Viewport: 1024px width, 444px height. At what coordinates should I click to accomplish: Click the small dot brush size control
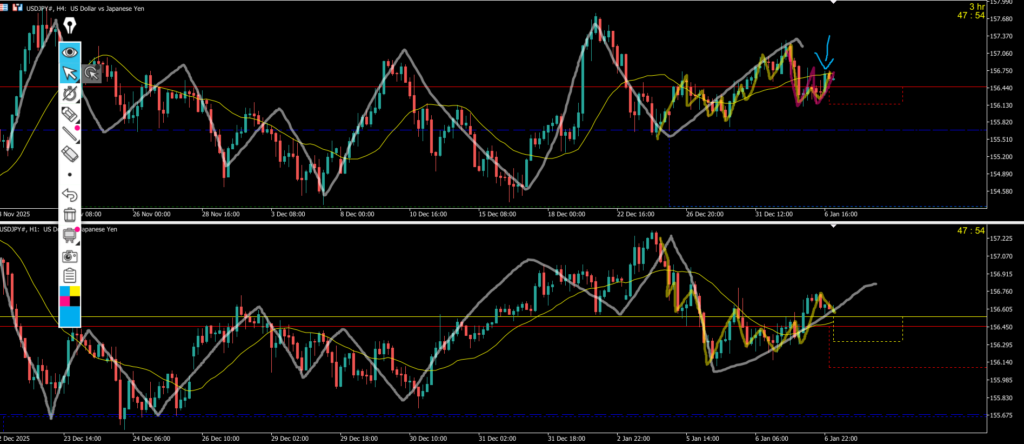click(x=70, y=174)
